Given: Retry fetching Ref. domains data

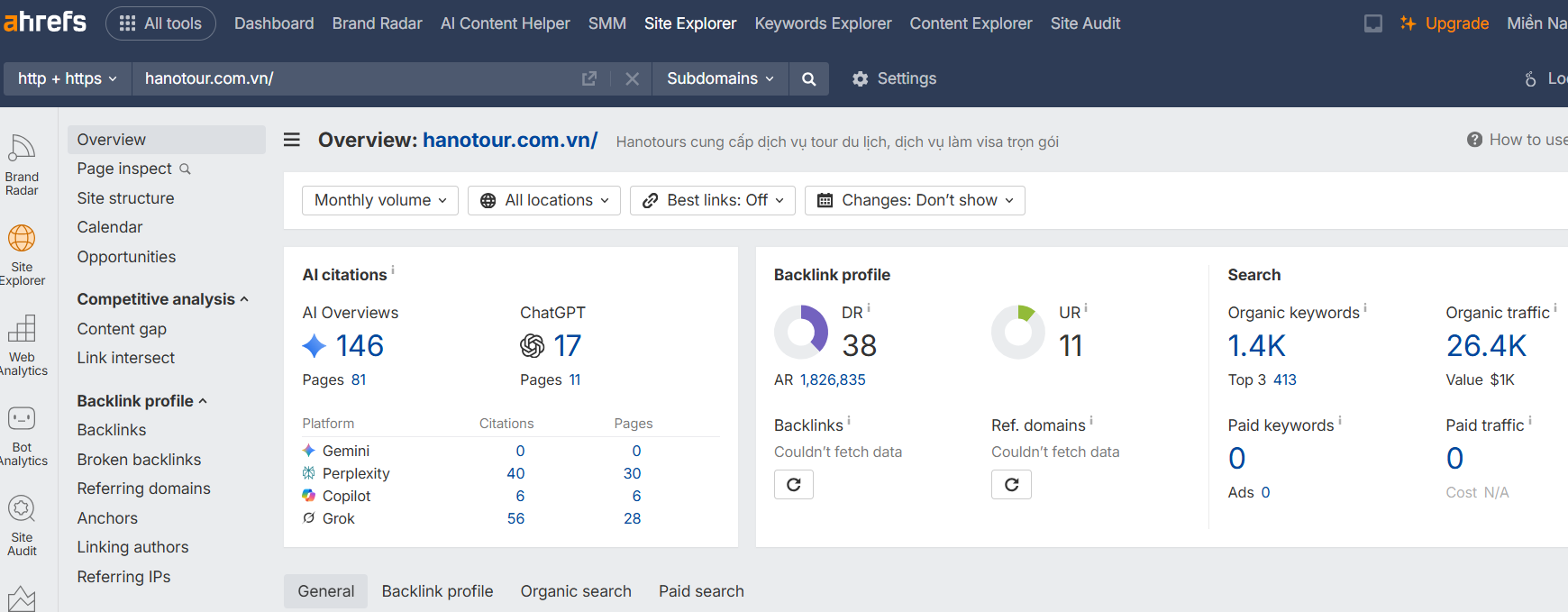Looking at the screenshot, I should tap(1012, 485).
